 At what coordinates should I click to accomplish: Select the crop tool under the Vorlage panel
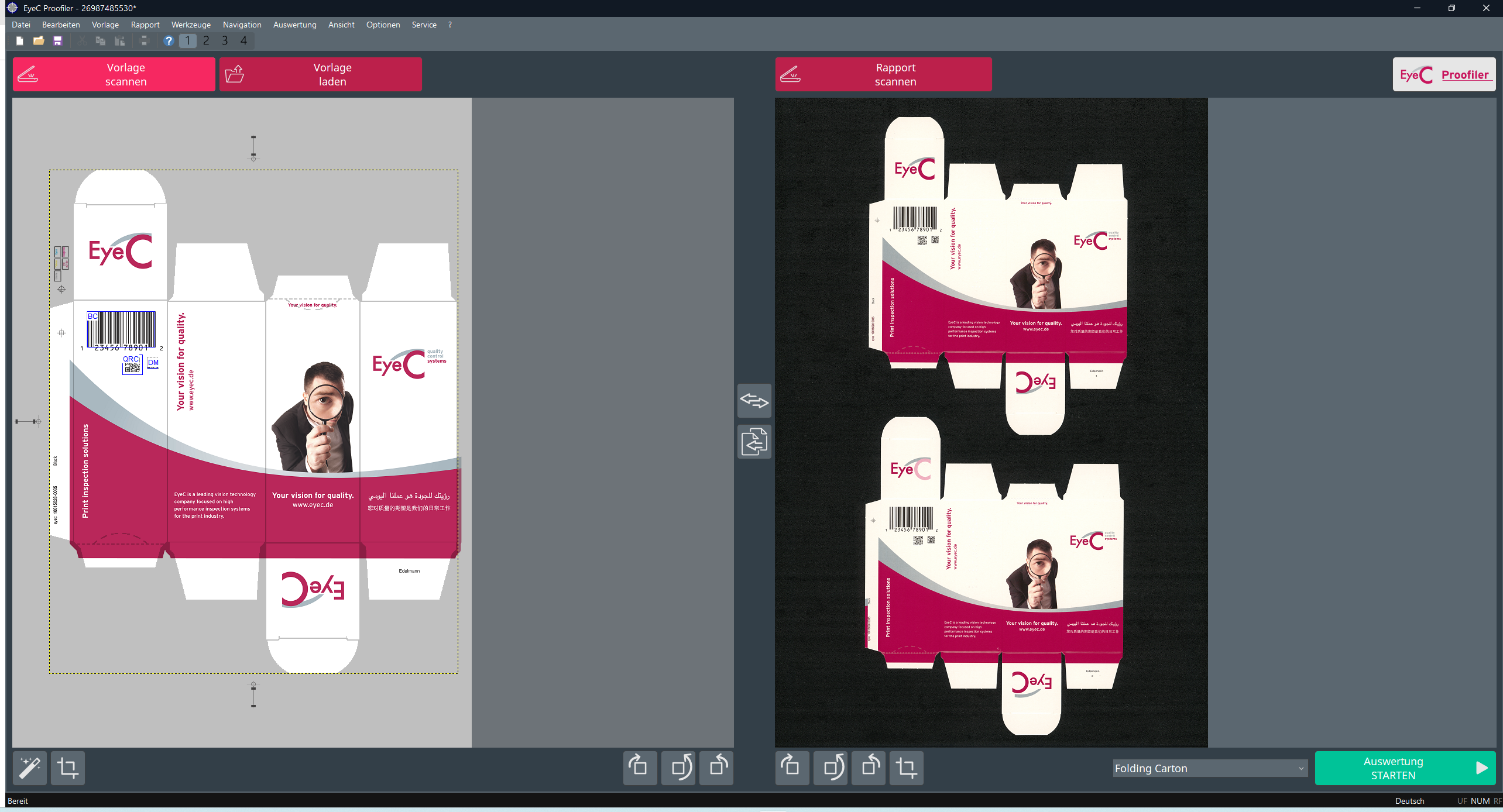68,768
